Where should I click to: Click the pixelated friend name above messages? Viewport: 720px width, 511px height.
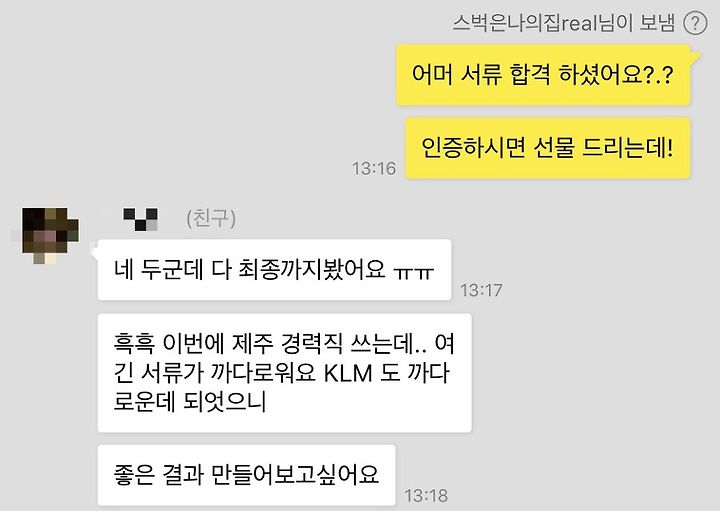click(141, 219)
